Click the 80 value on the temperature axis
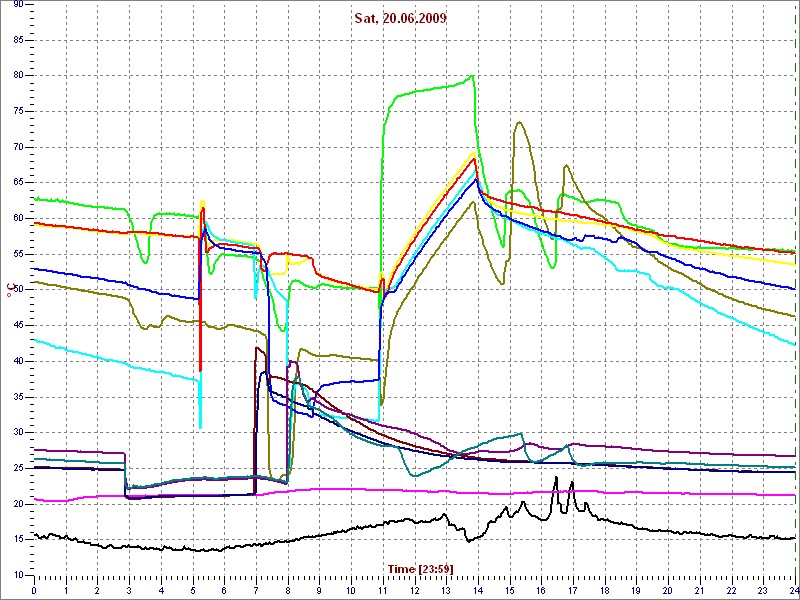The image size is (800, 600). point(18,75)
